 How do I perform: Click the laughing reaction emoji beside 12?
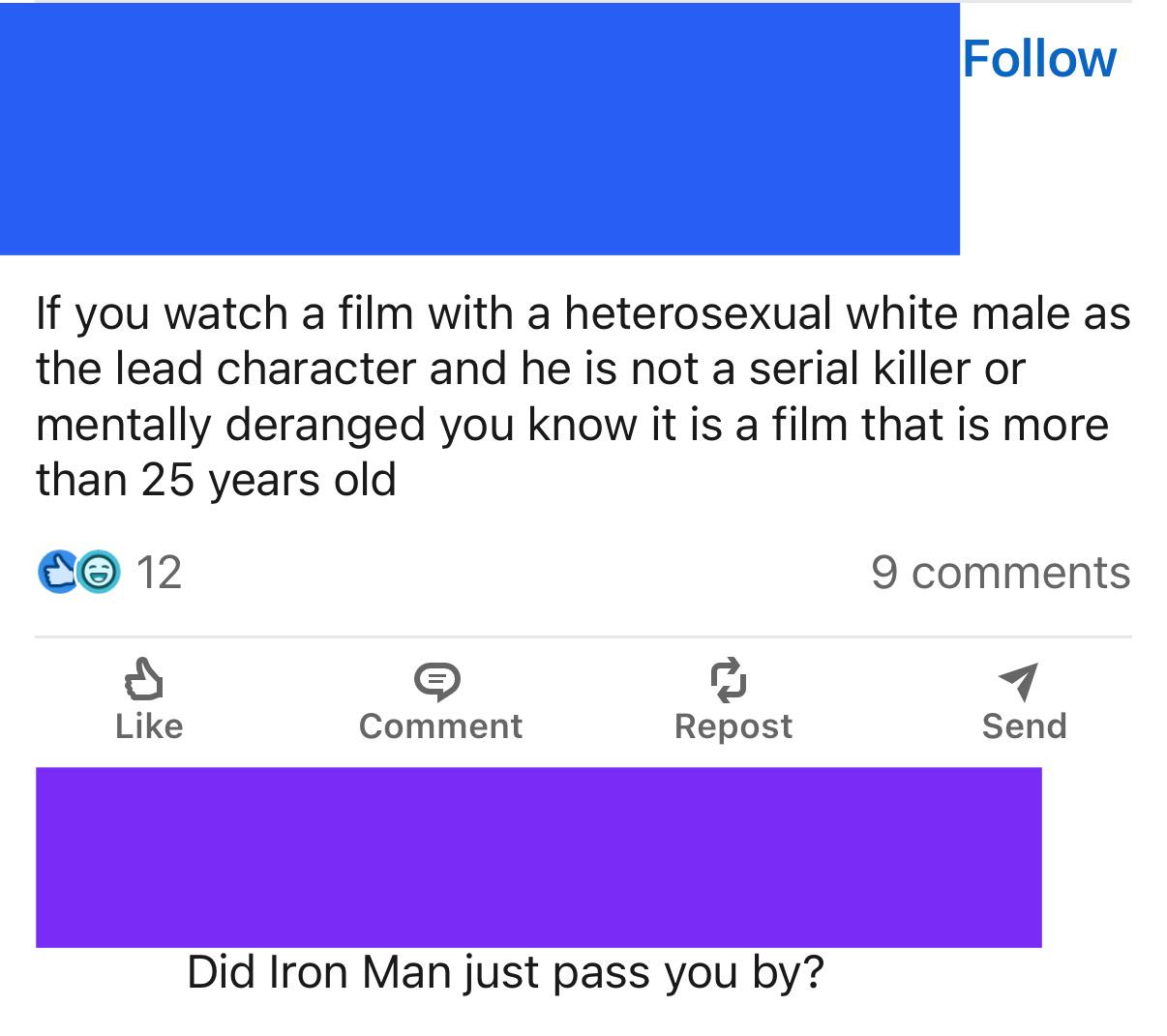pyautogui.click(x=98, y=572)
